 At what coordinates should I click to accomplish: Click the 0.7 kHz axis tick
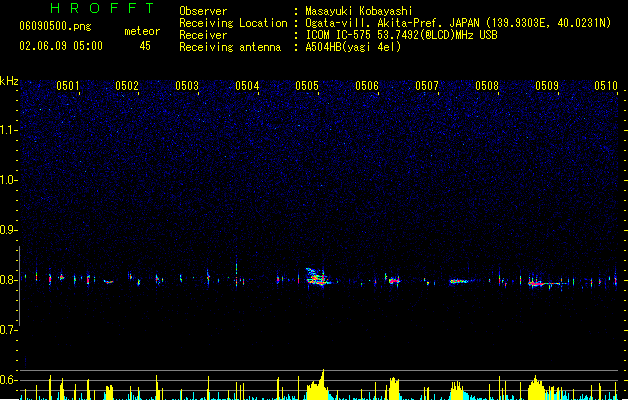8,330
